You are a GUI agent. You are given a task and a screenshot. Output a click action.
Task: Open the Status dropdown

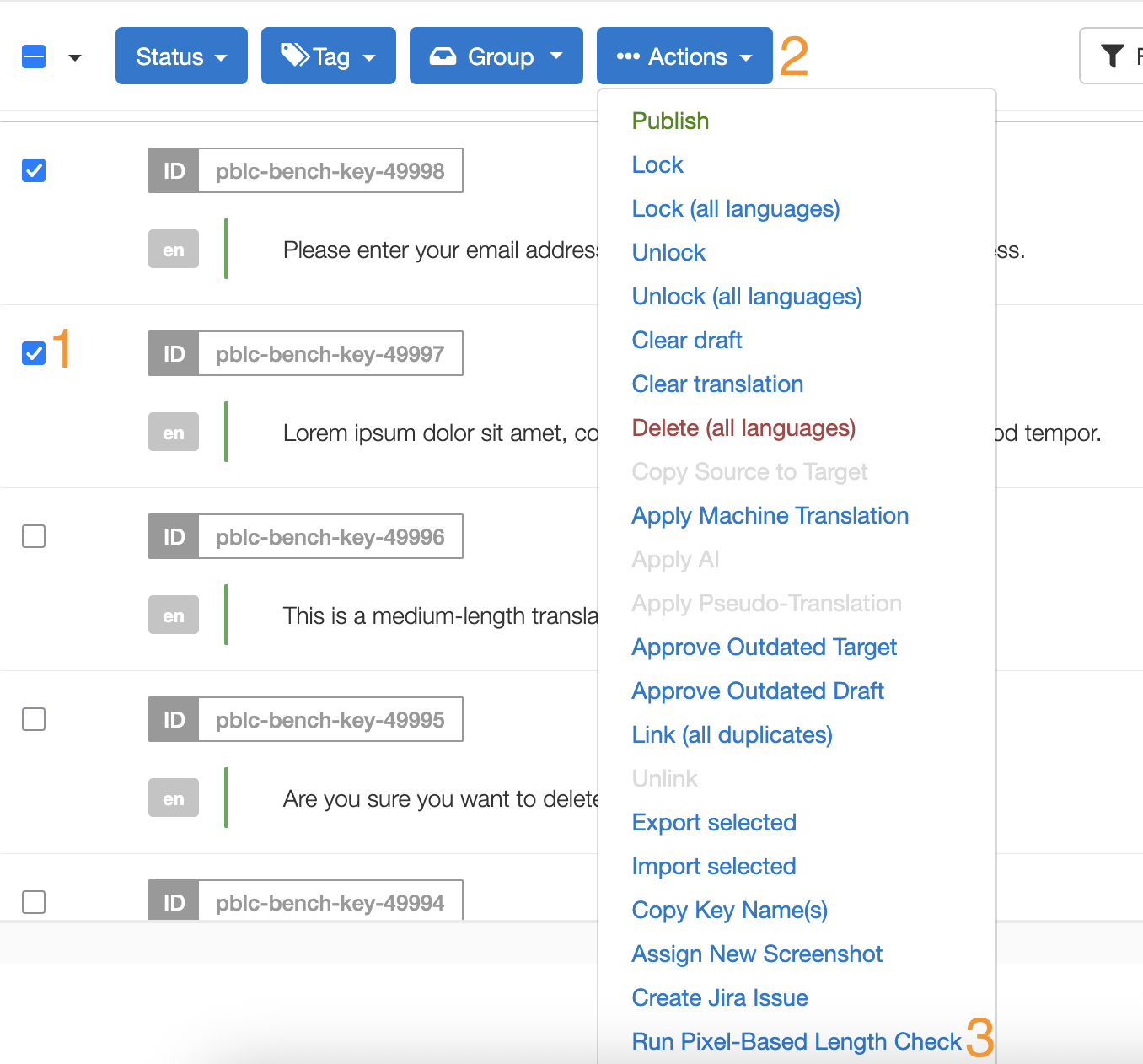[181, 56]
